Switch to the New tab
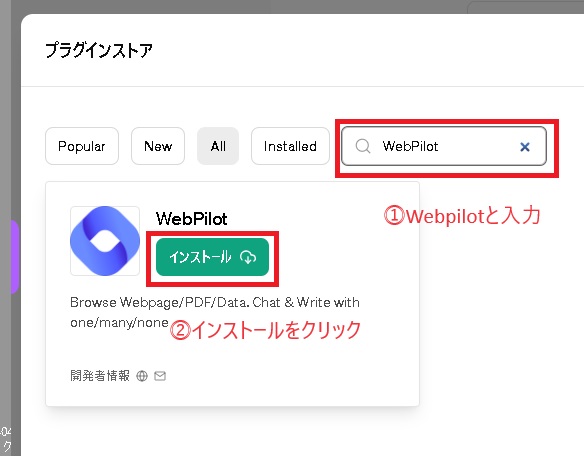Viewport: 584px width, 456px height. (x=158, y=146)
